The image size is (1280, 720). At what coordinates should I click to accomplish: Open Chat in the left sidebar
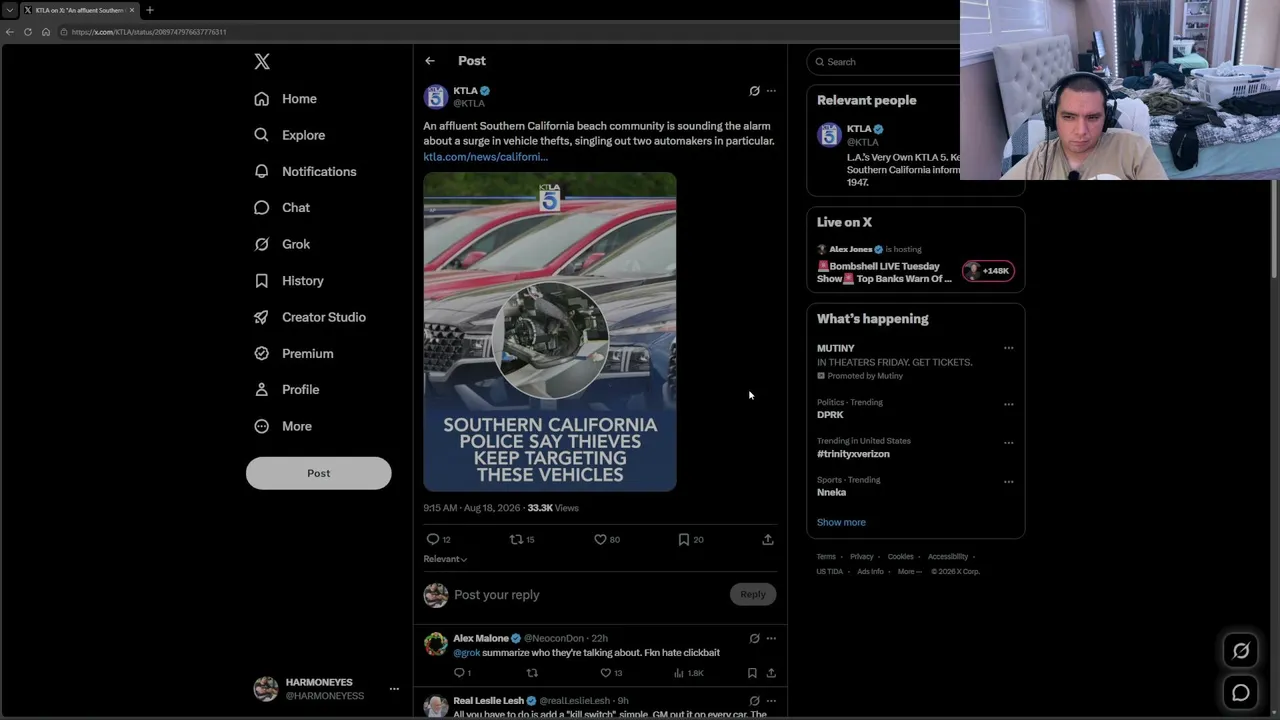[x=282, y=208]
